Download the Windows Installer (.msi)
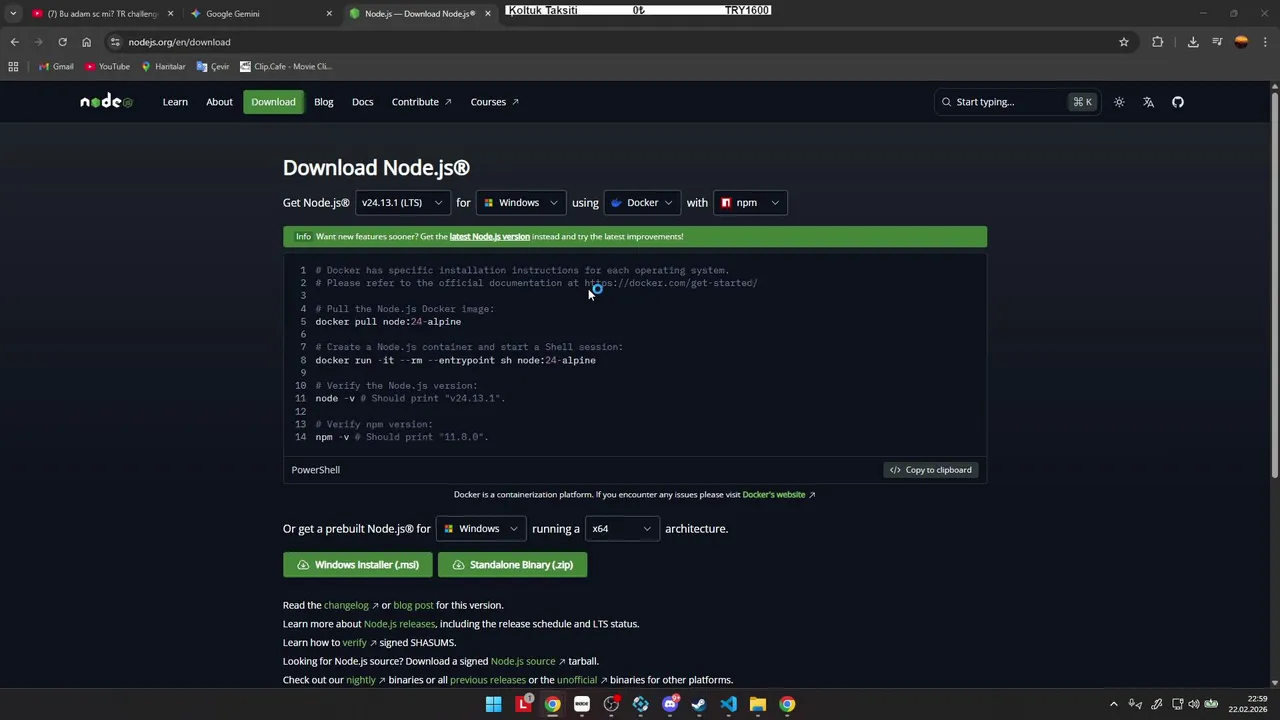This screenshot has width=1280, height=720. point(358,565)
